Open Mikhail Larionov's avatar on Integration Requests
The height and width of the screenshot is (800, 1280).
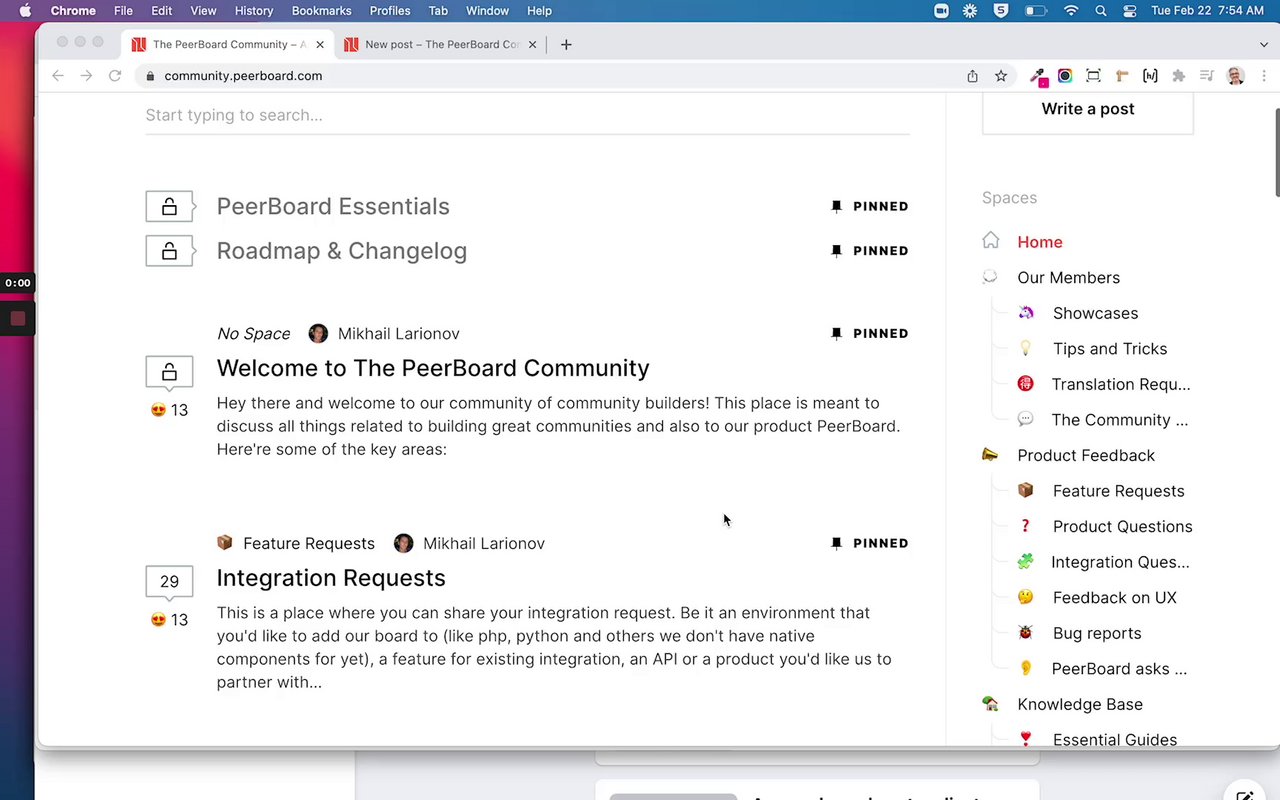pos(403,543)
